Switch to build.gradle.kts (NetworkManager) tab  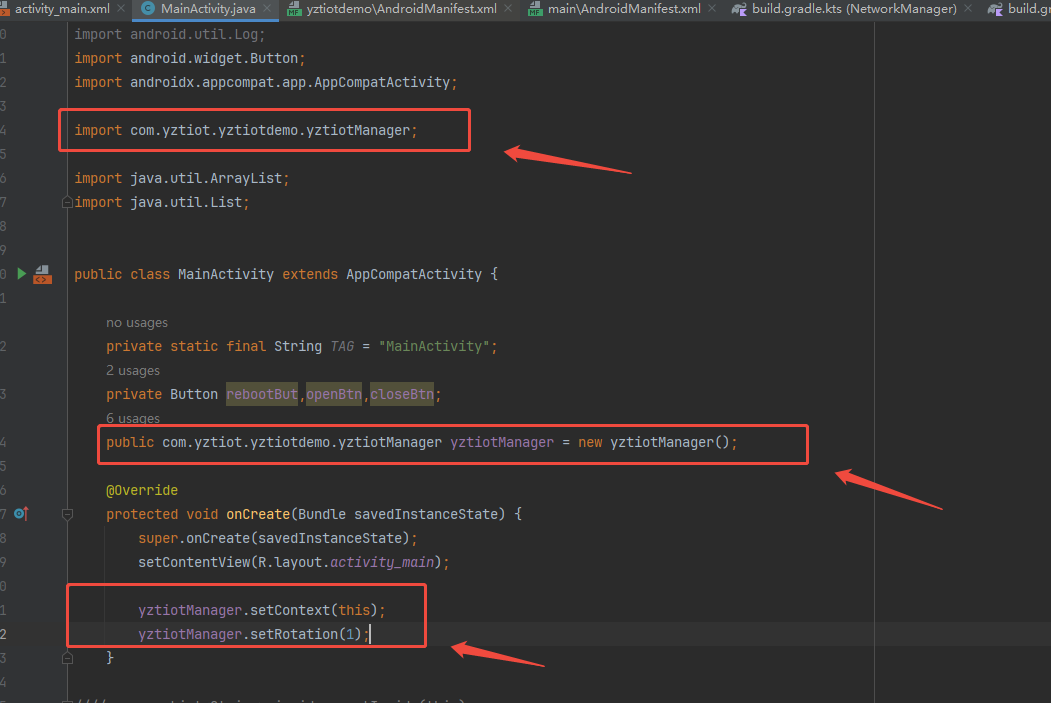tap(853, 9)
